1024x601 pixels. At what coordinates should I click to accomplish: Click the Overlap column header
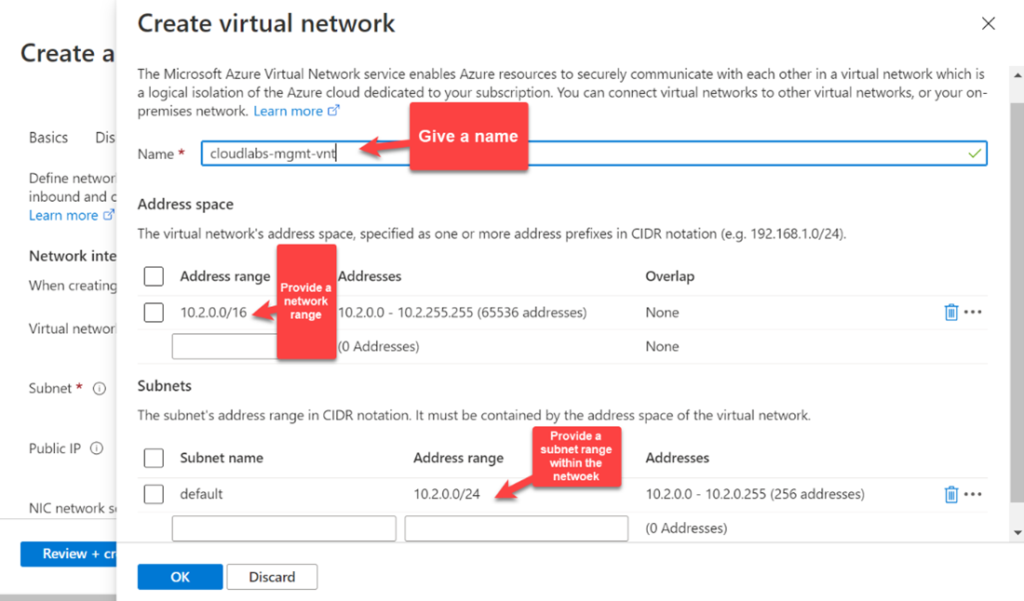pyautogui.click(x=669, y=276)
